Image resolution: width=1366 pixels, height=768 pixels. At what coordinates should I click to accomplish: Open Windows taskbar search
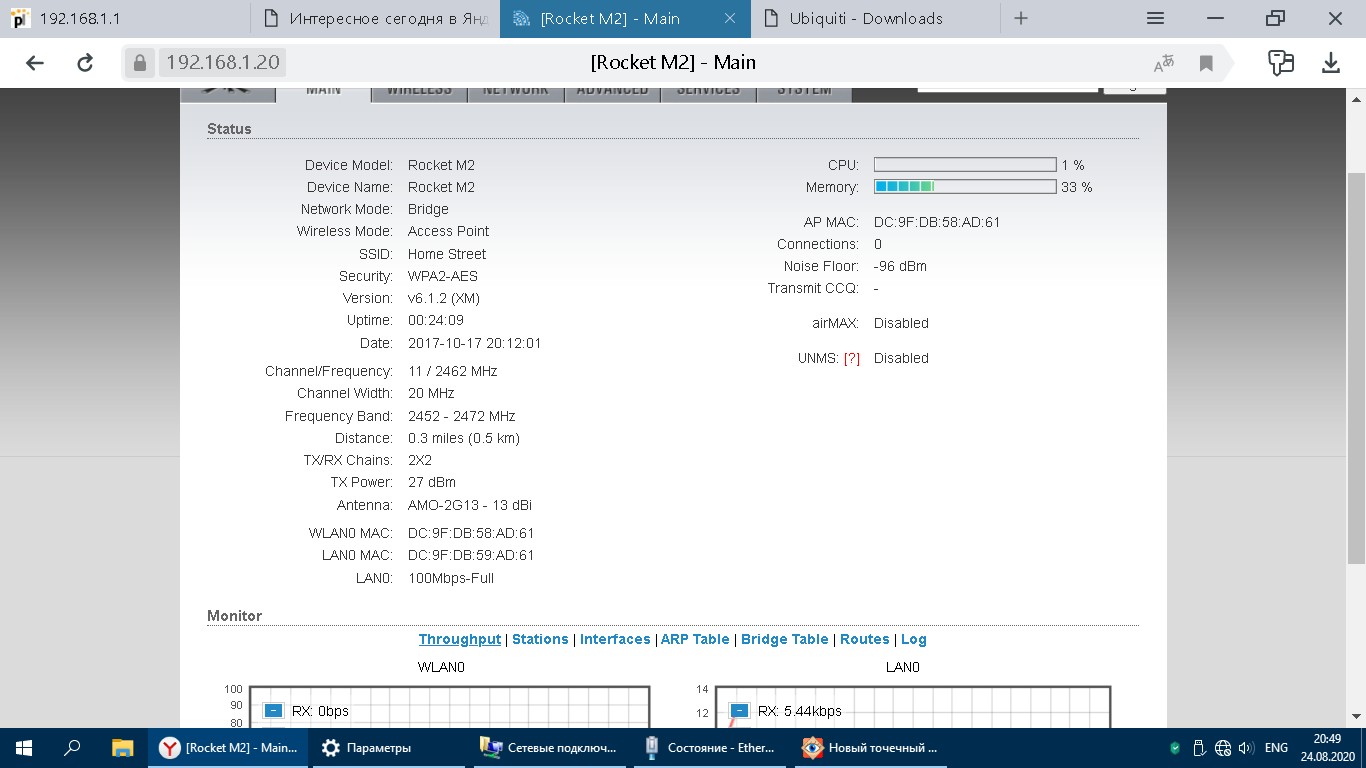coord(72,748)
